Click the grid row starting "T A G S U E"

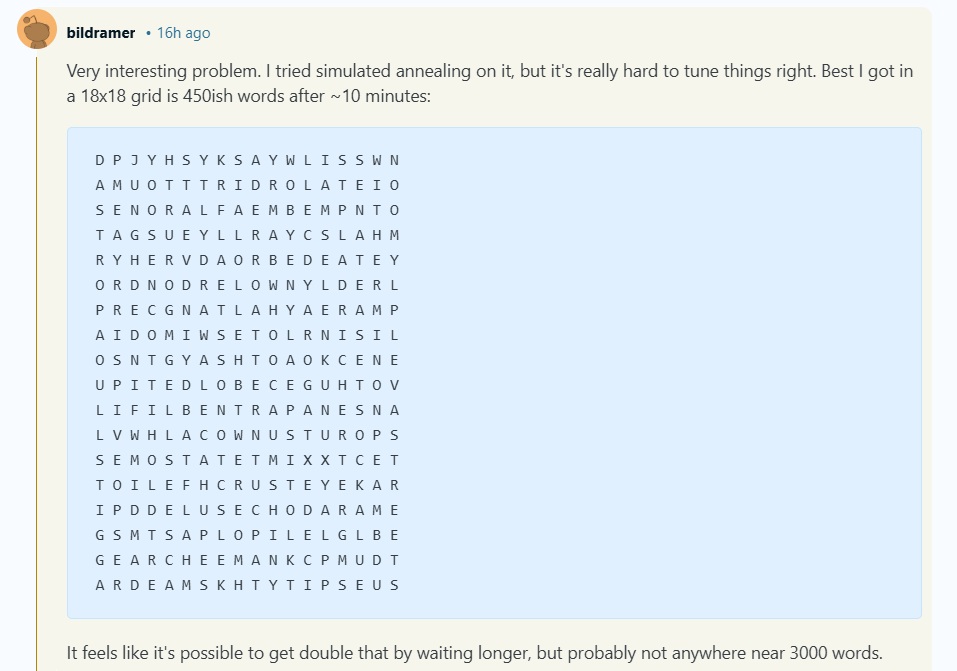(x=247, y=235)
